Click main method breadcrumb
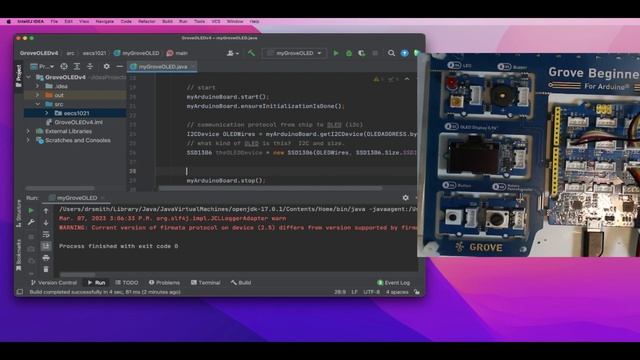The height and width of the screenshot is (360, 640). (x=177, y=53)
